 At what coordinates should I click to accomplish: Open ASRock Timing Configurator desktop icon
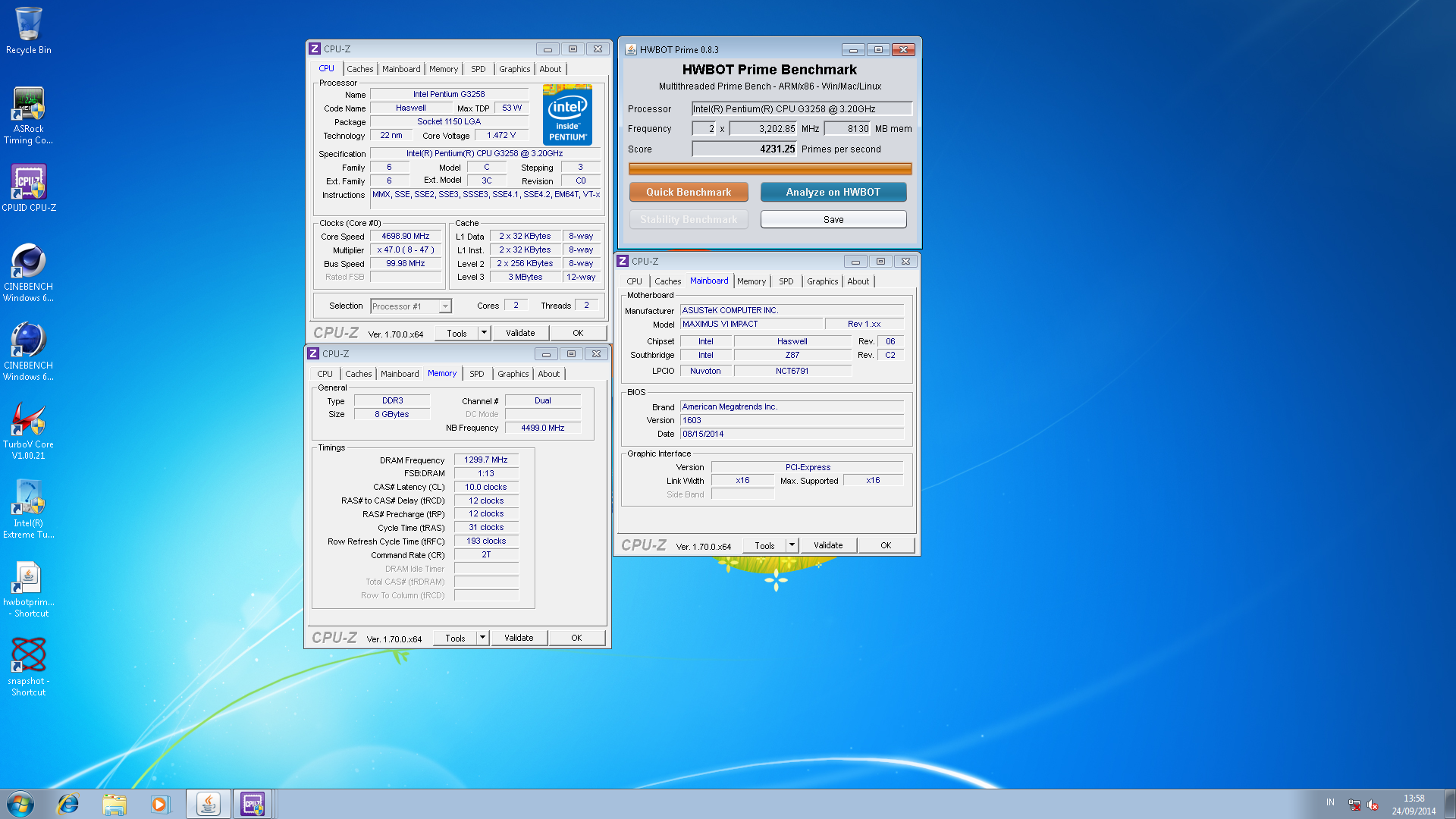tap(28, 115)
